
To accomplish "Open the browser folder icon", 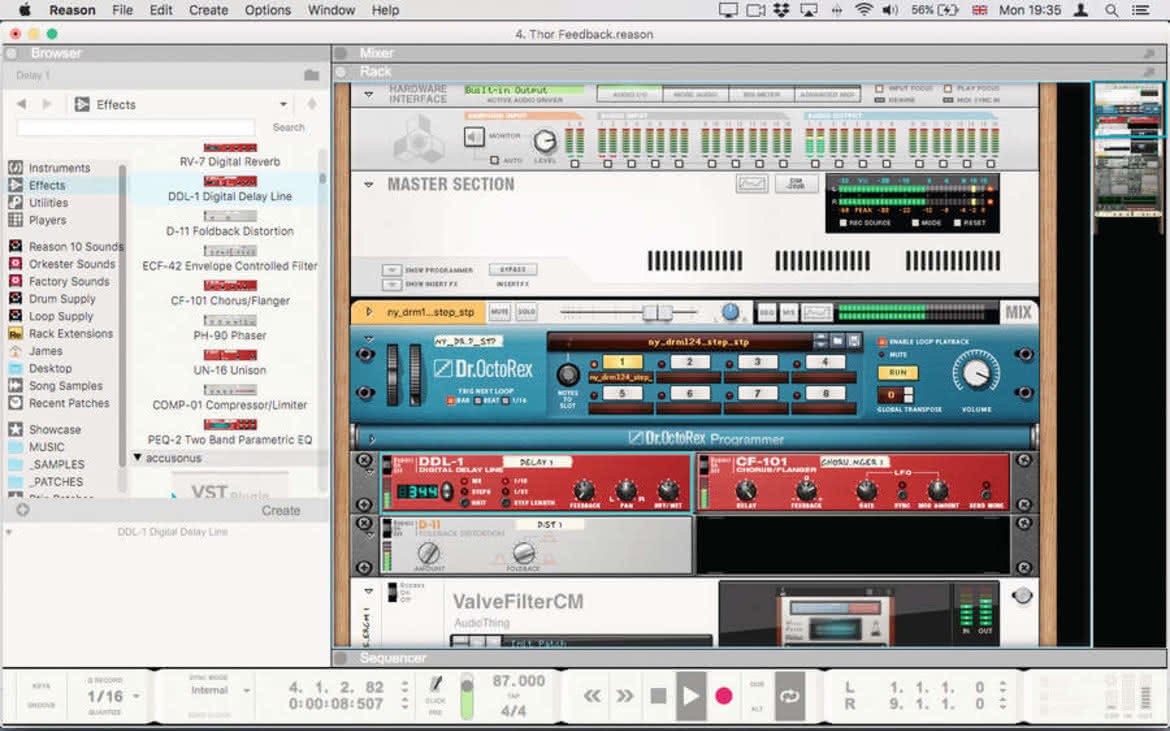I will (312, 75).
